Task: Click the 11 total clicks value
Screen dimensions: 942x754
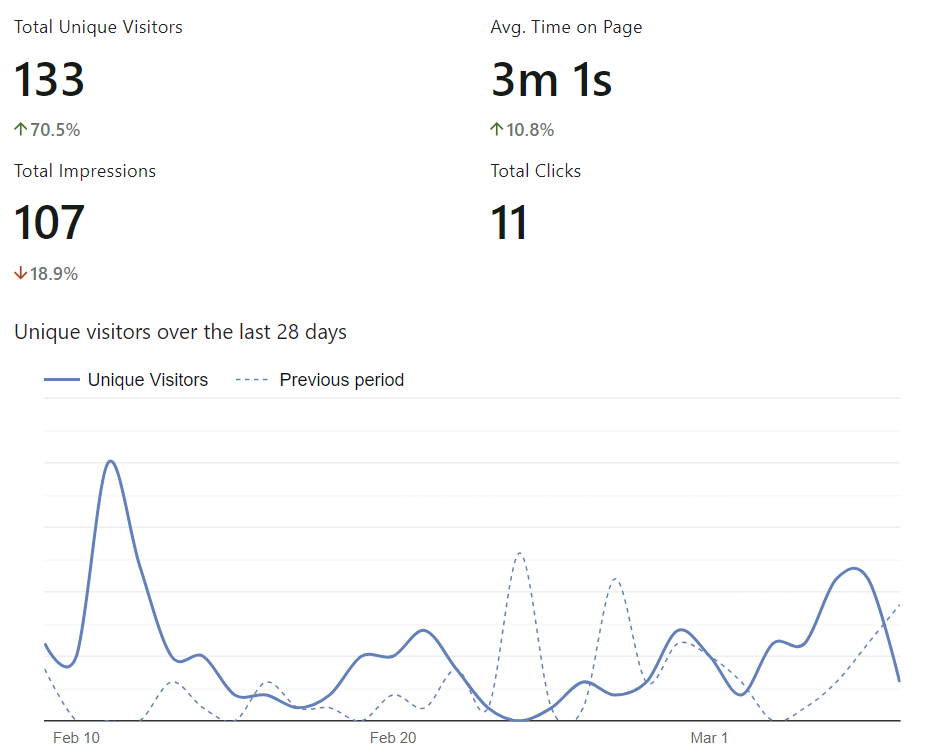Action: (x=509, y=223)
